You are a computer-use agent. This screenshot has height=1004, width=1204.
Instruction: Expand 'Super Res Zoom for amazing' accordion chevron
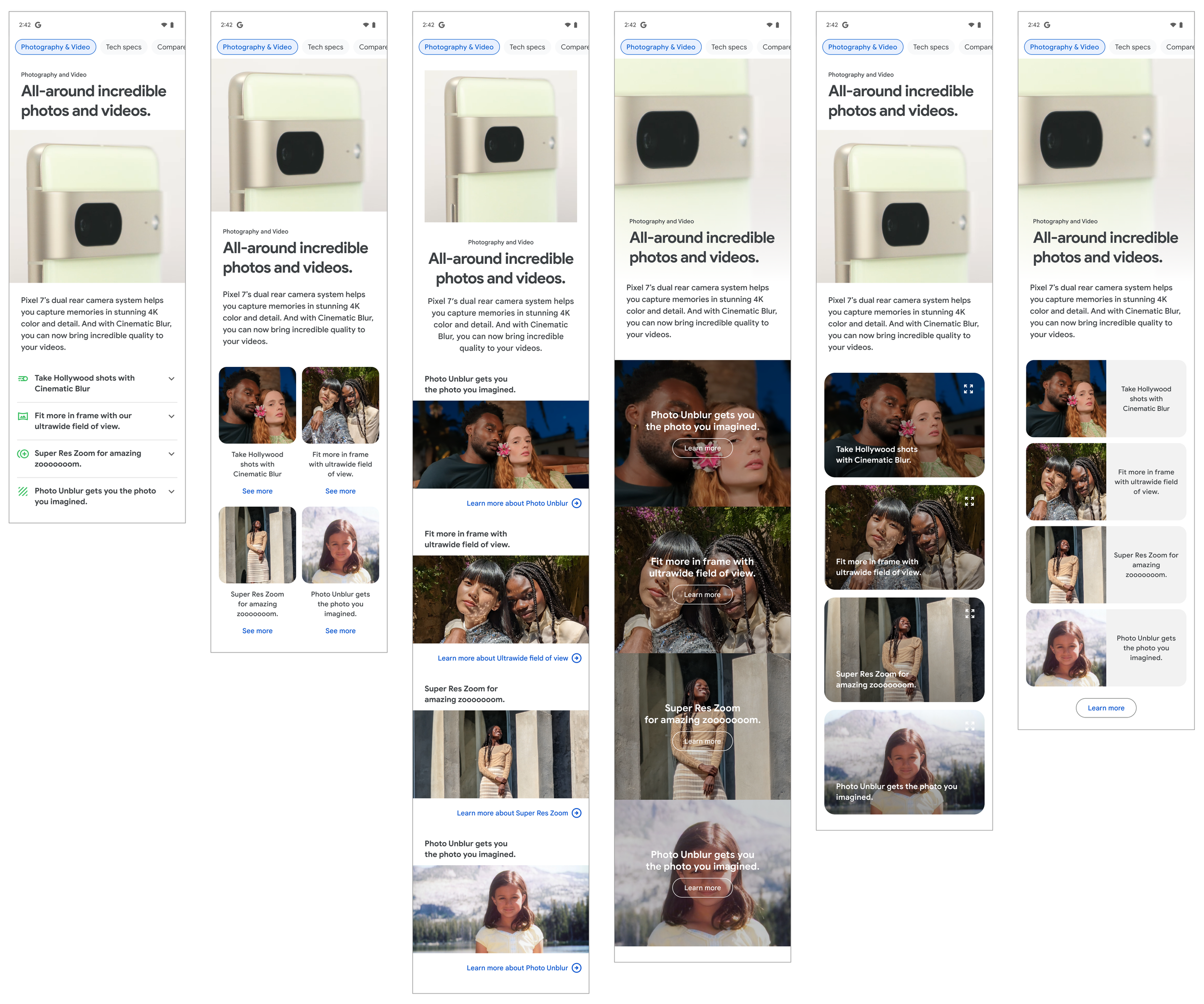point(171,454)
